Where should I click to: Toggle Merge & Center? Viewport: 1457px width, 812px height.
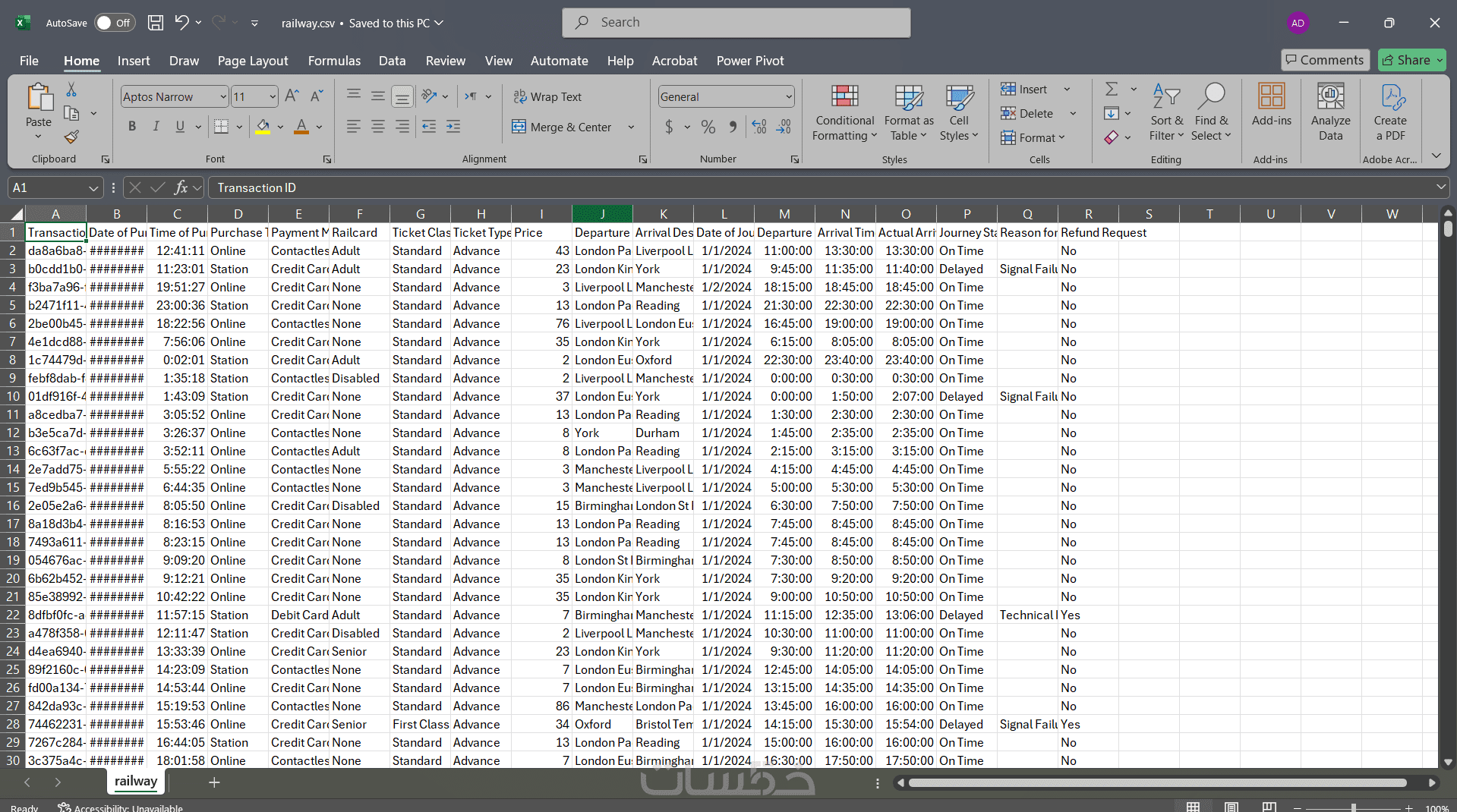(x=562, y=127)
